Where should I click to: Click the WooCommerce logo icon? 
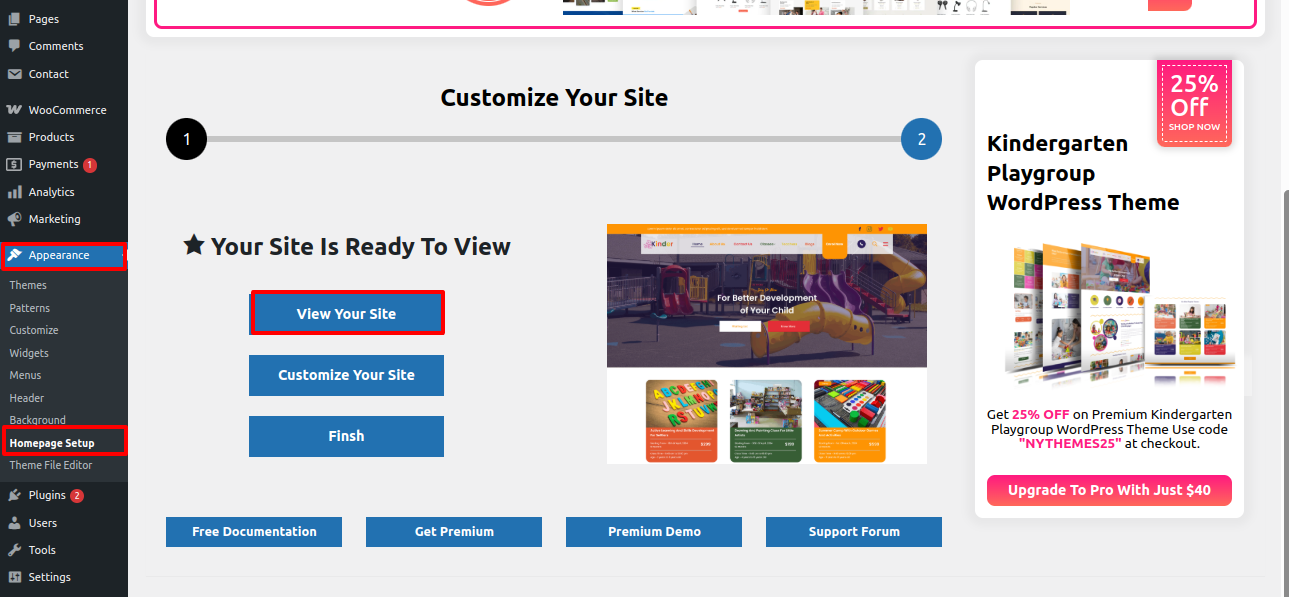(x=14, y=110)
